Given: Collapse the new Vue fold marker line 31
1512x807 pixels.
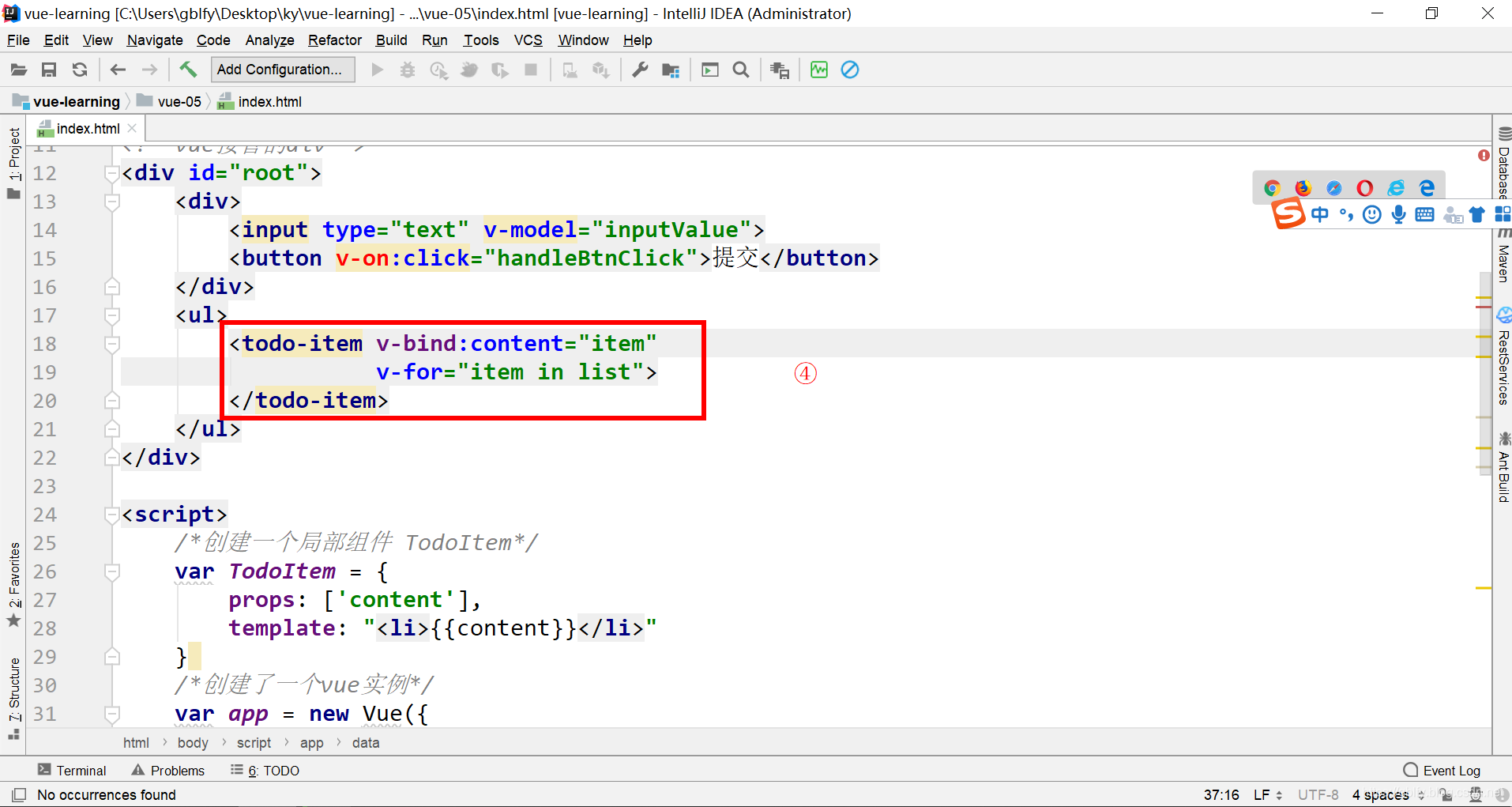Looking at the screenshot, I should 111,714.
